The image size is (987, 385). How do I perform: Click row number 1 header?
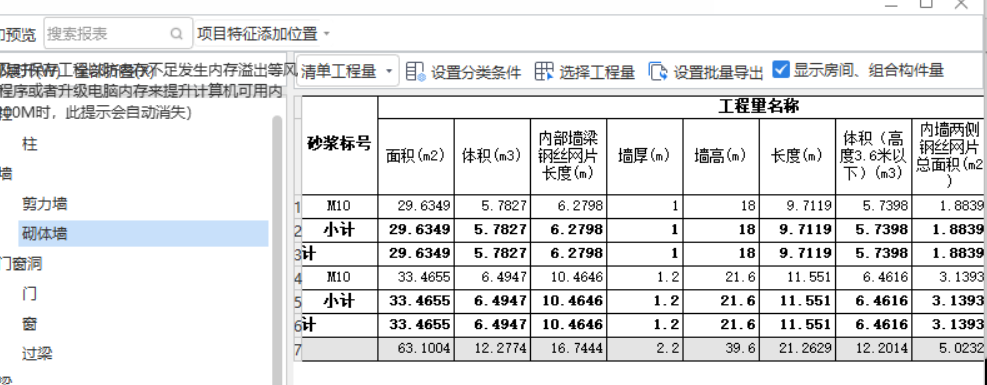point(298,206)
